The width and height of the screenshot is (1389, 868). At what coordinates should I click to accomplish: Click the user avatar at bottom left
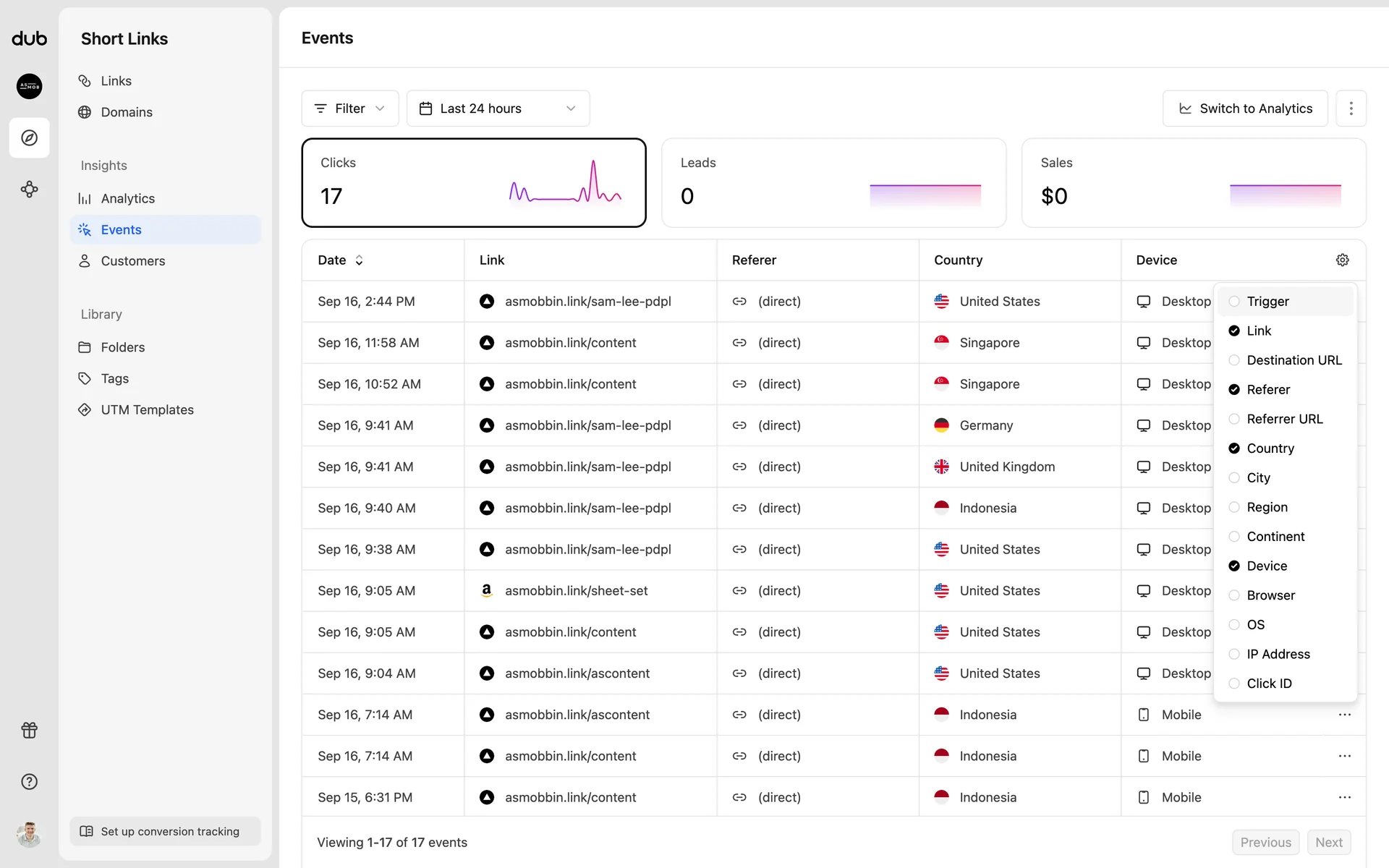coord(29,834)
